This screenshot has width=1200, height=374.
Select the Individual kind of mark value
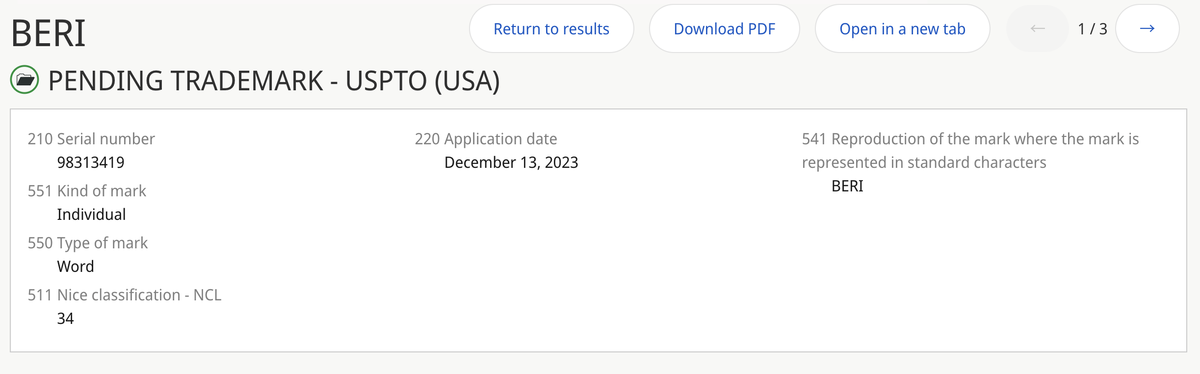tap(91, 214)
